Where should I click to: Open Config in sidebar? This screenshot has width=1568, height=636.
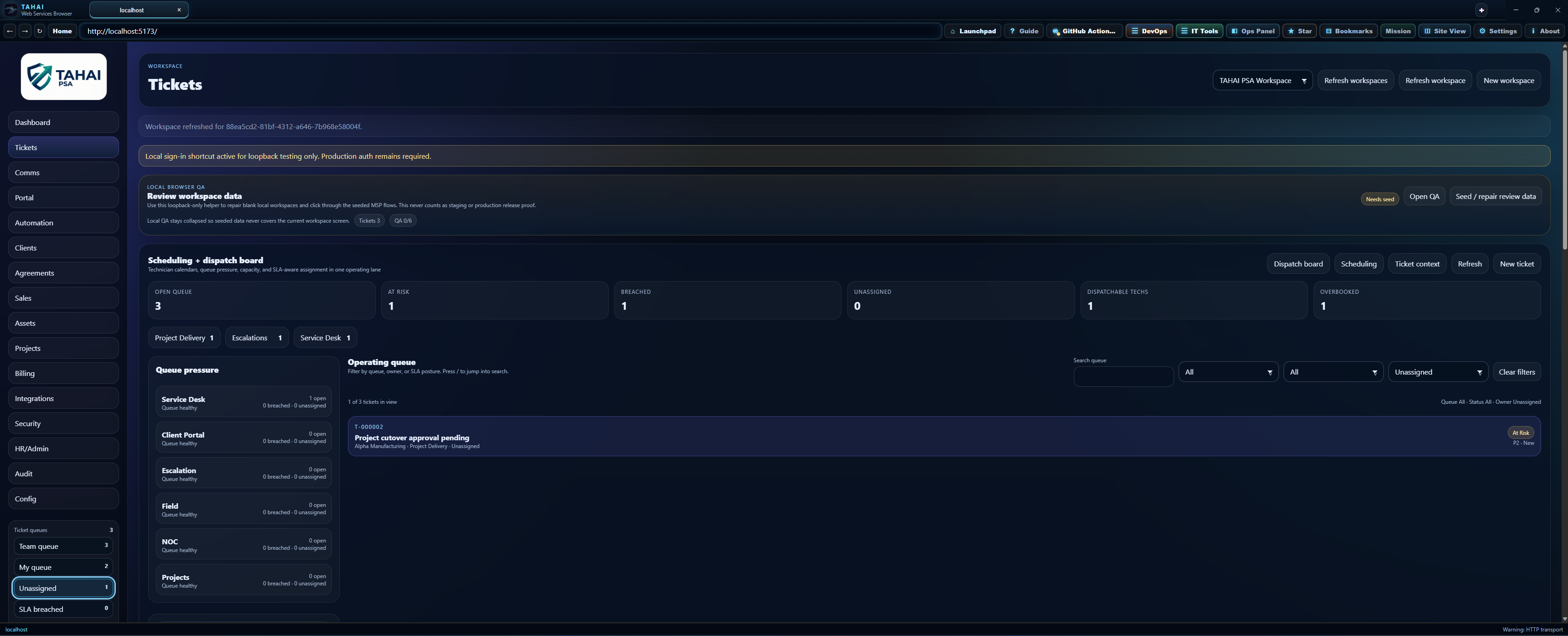point(63,499)
